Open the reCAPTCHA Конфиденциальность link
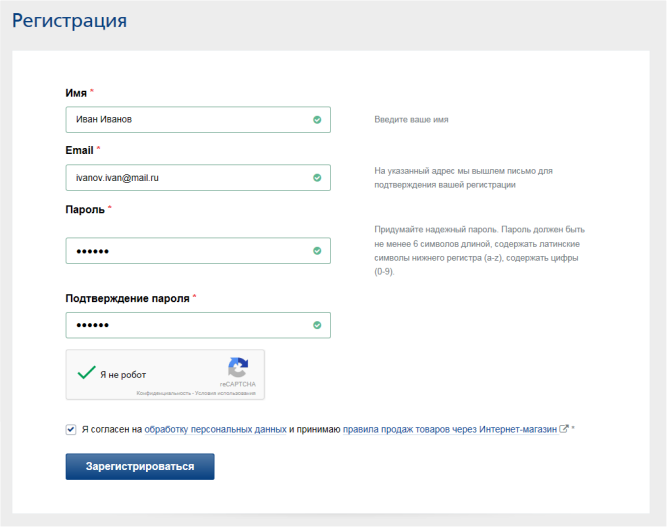Image resolution: width=667 pixels, height=527 pixels. [x=163, y=392]
